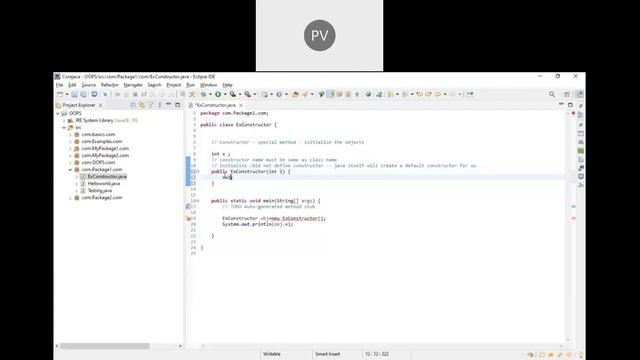Expand JRE System Library node
Image resolution: width=640 pixels, height=360 pixels.
[x=64, y=120]
